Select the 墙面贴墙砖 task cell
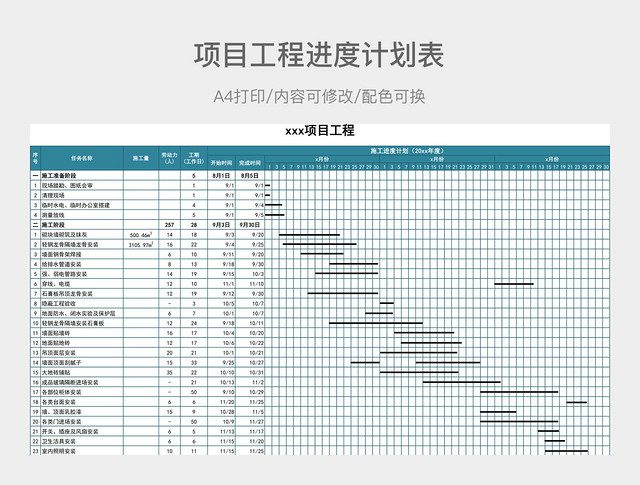This screenshot has width=640, height=485. (82, 333)
